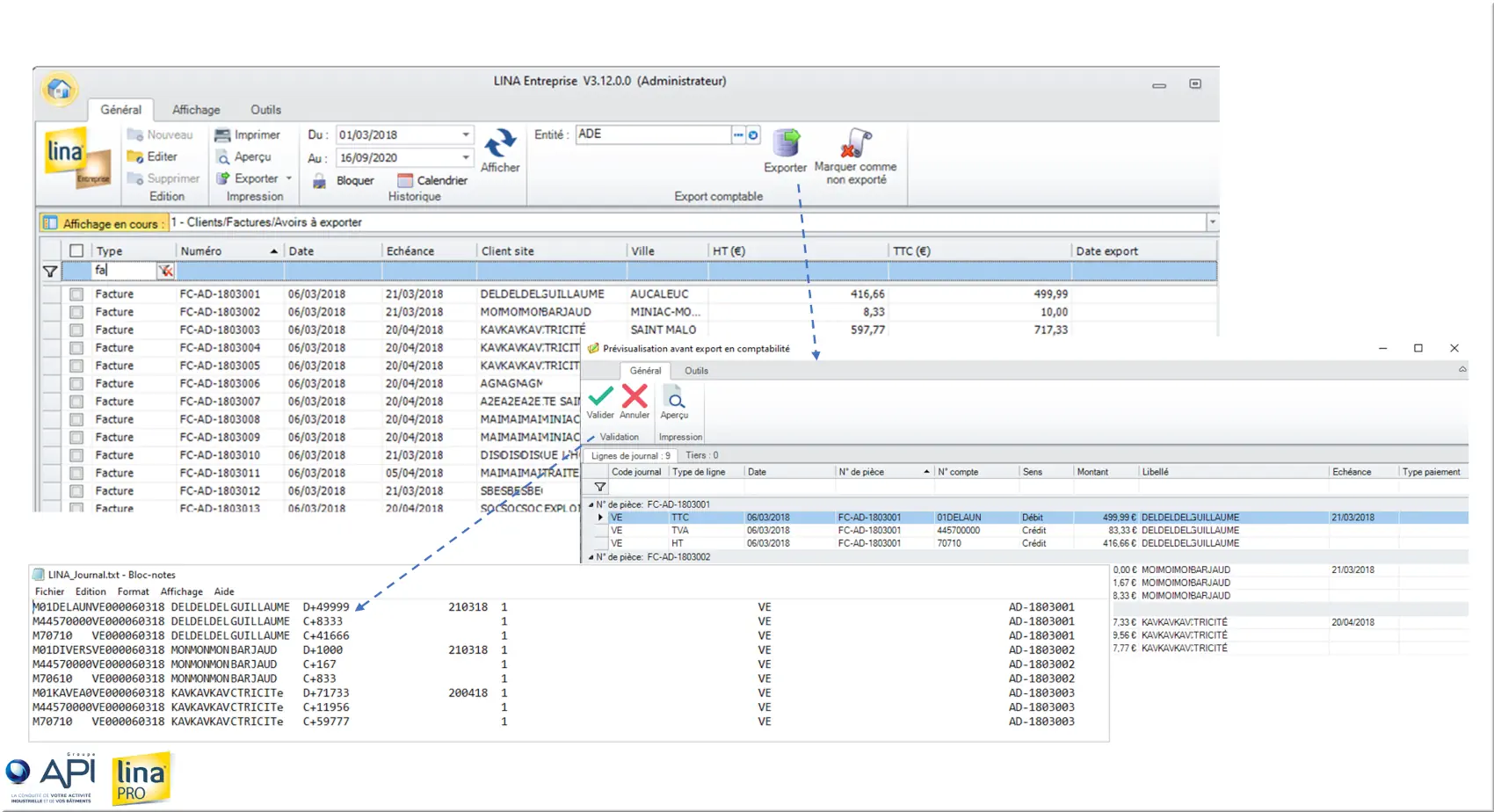1494x812 pixels.
Task: Check the box for FC-AD-1803009
Action: 76,438
